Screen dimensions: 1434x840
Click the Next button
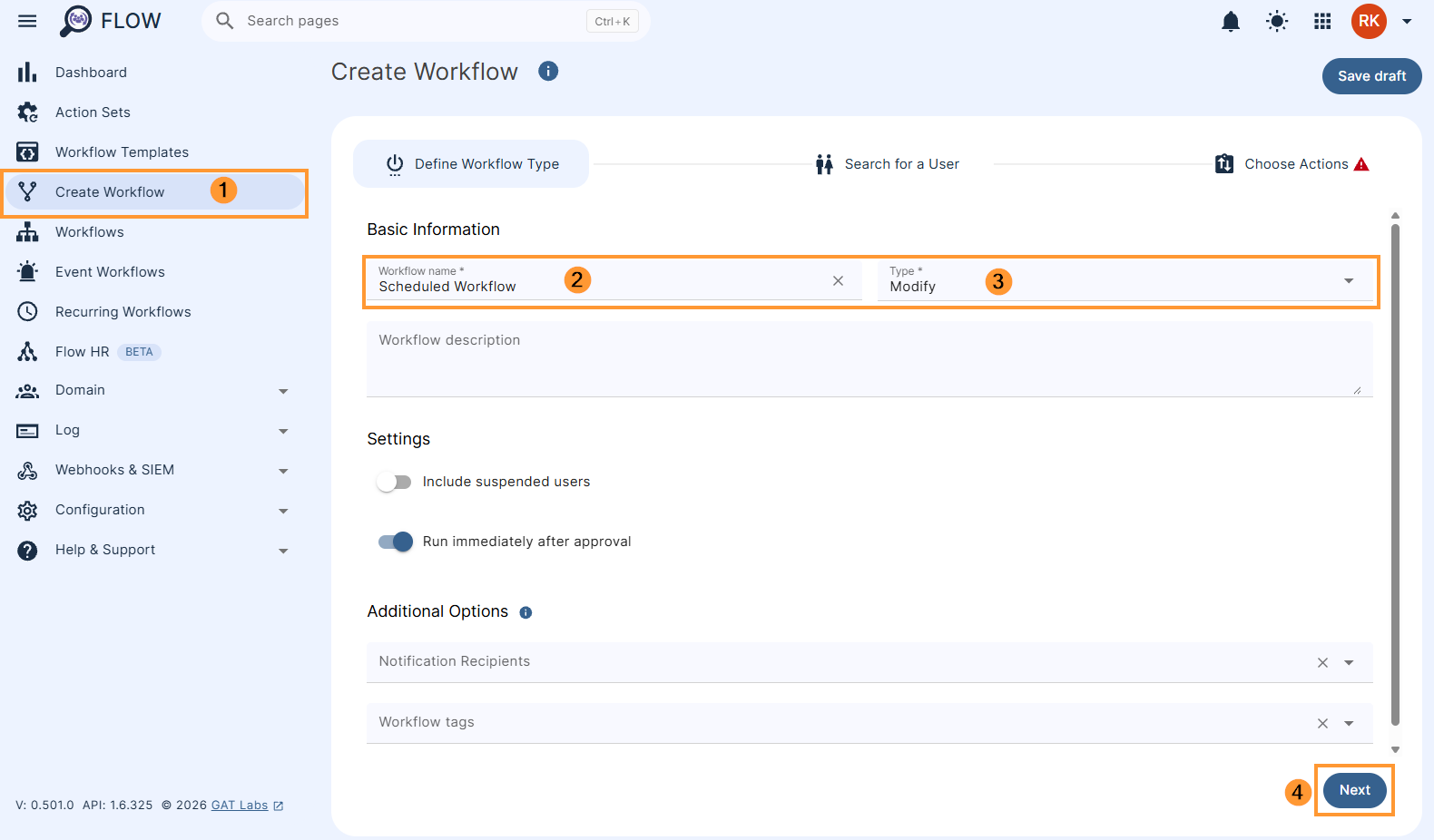click(1354, 790)
